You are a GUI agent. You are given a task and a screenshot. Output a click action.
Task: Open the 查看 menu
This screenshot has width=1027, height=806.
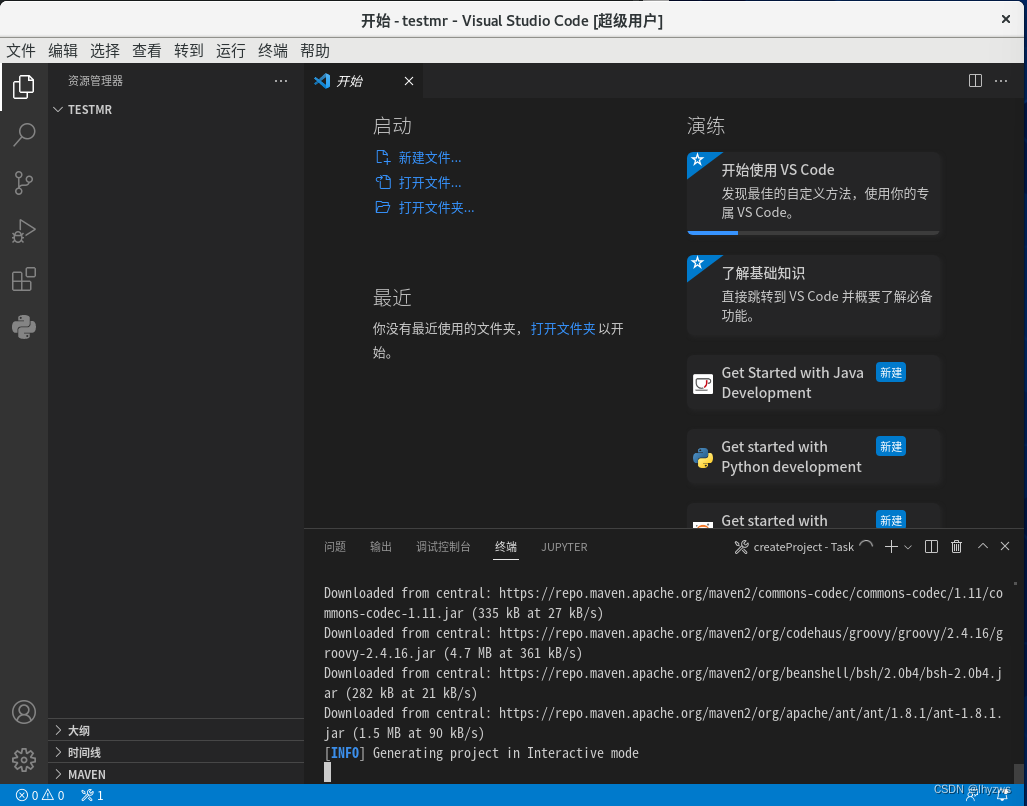tap(147, 50)
